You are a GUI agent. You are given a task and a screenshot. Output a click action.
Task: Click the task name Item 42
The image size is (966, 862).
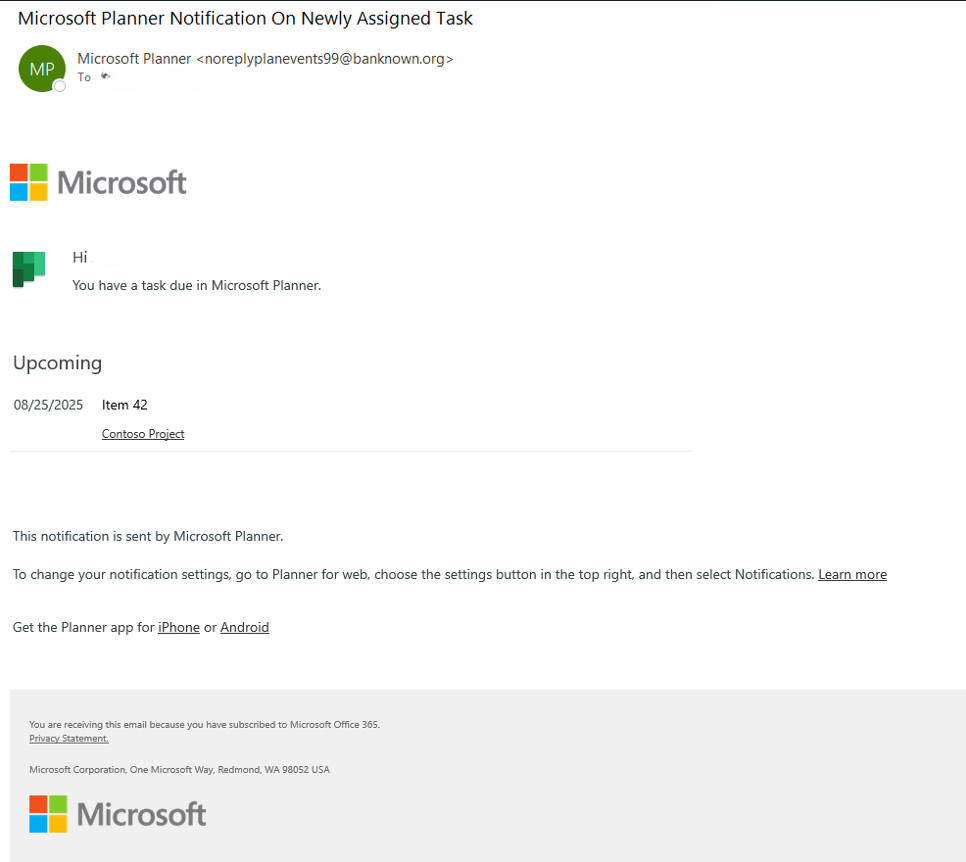[124, 405]
